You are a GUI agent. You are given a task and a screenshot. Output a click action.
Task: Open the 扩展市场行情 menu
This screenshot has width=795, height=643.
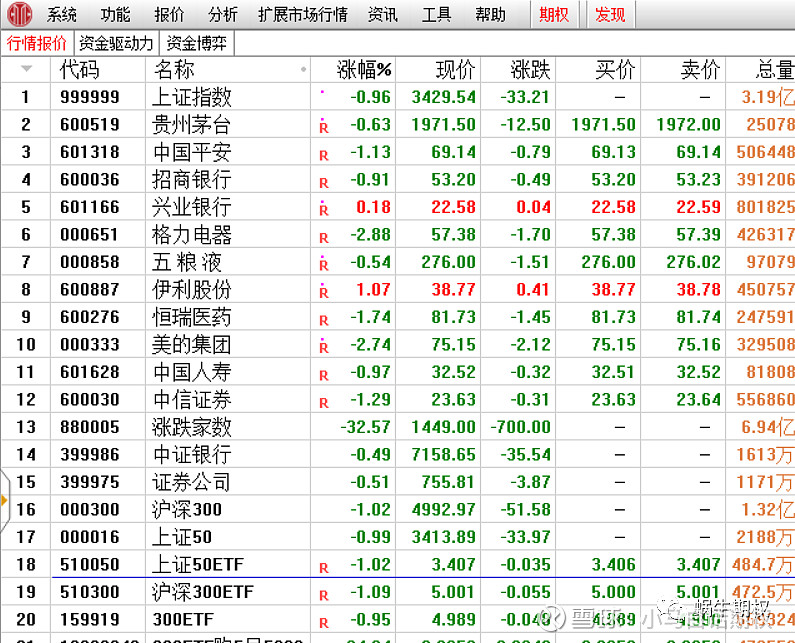tap(303, 15)
